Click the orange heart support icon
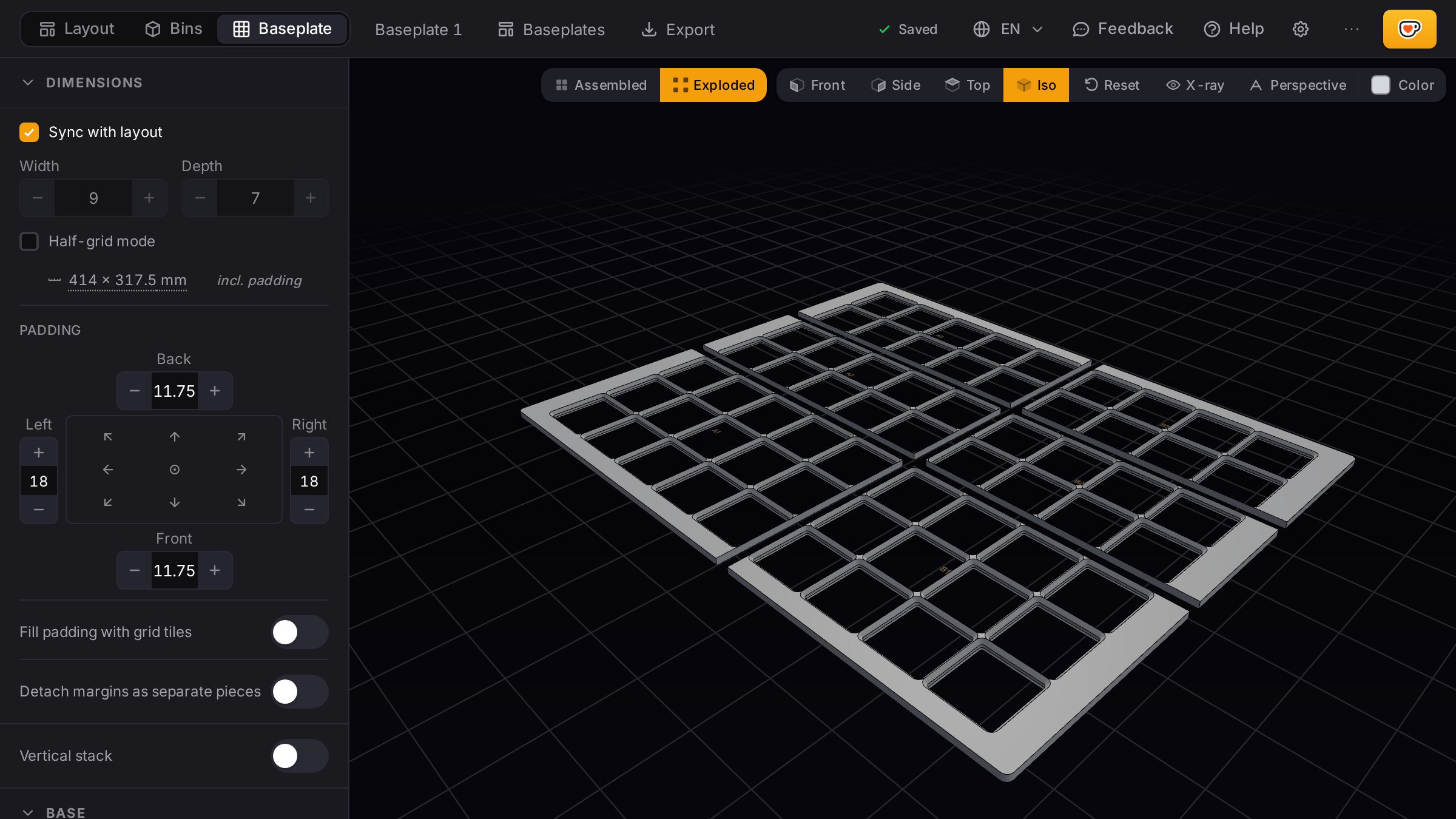The image size is (1456, 819). 1409,29
